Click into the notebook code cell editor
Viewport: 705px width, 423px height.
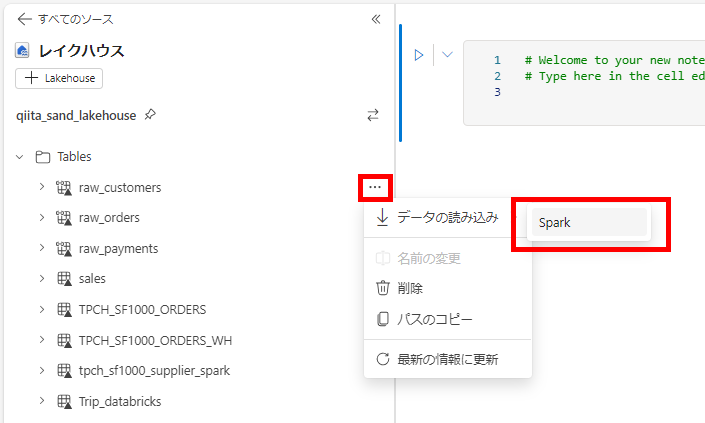pos(585,83)
